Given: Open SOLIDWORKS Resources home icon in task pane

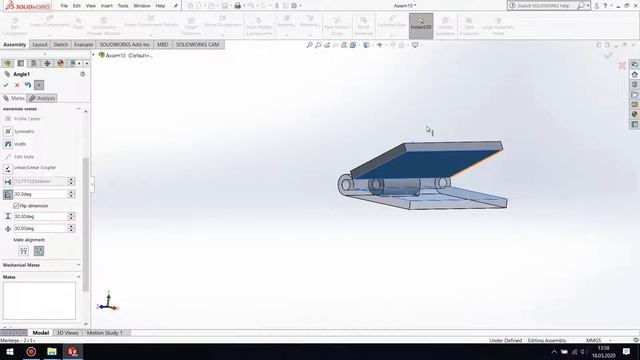Looking at the screenshot, I should [x=634, y=74].
